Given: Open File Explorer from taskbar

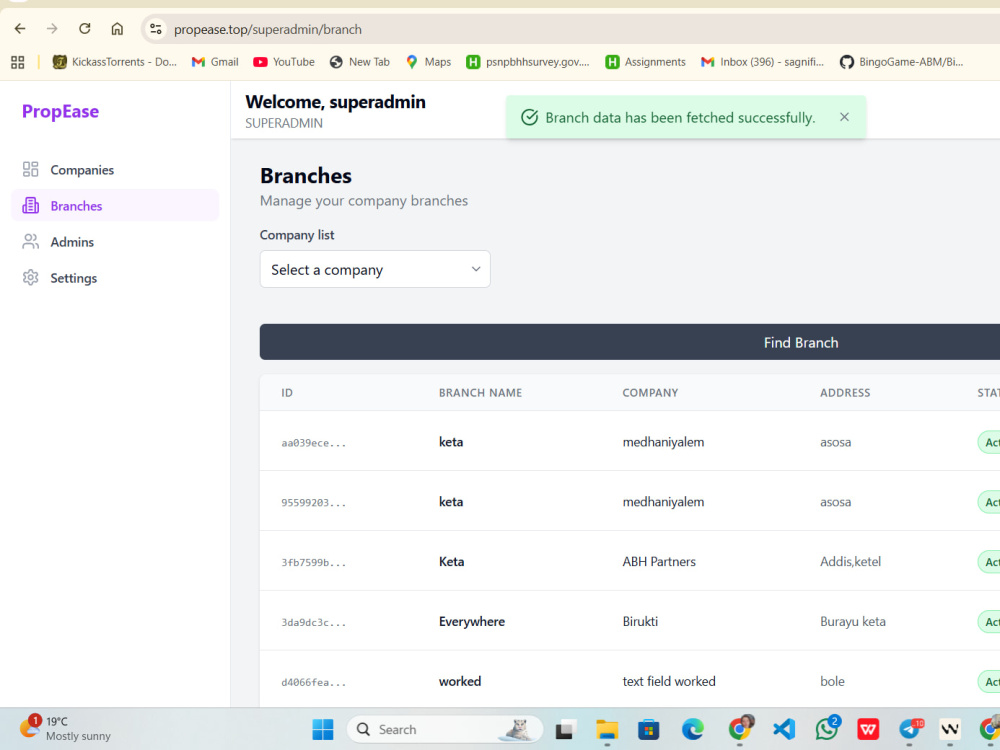Looking at the screenshot, I should (x=607, y=729).
